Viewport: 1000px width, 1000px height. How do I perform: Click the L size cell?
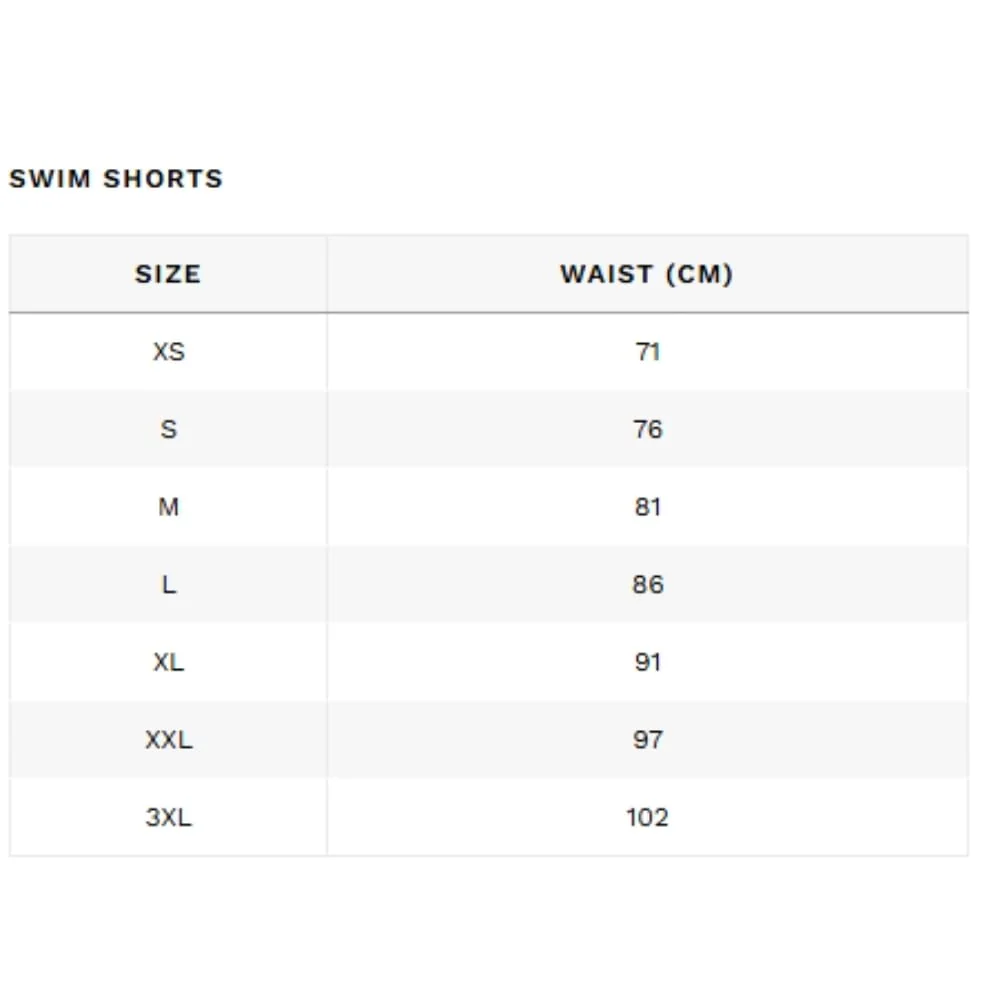(168, 584)
